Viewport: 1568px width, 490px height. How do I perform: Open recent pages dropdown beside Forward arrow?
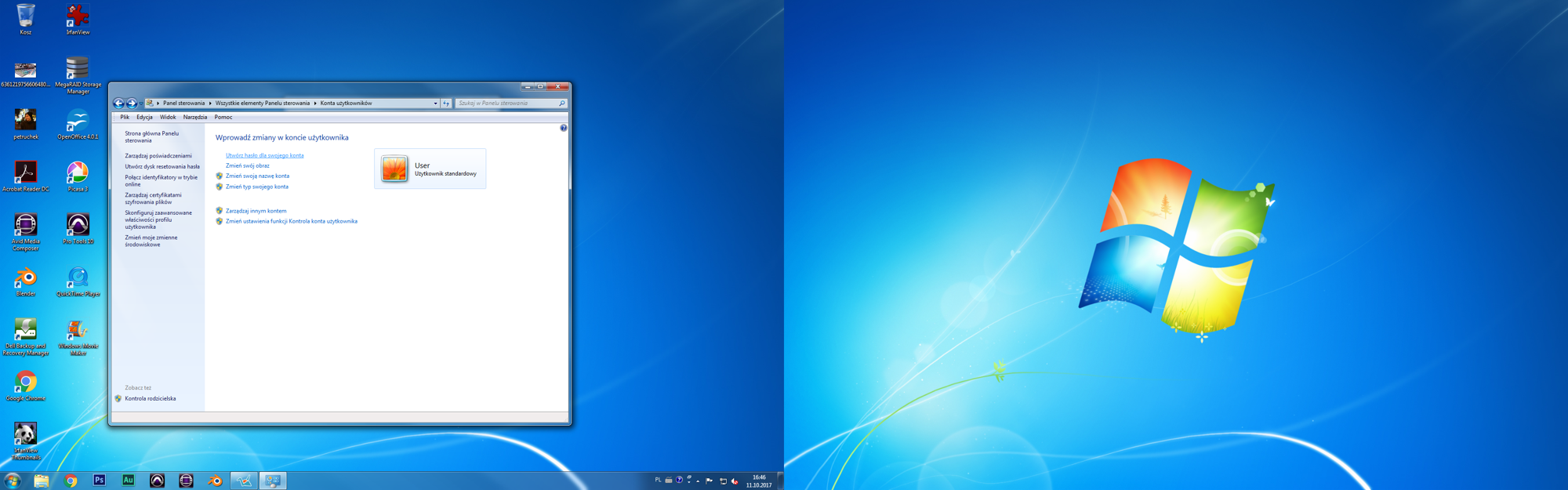[x=140, y=103]
